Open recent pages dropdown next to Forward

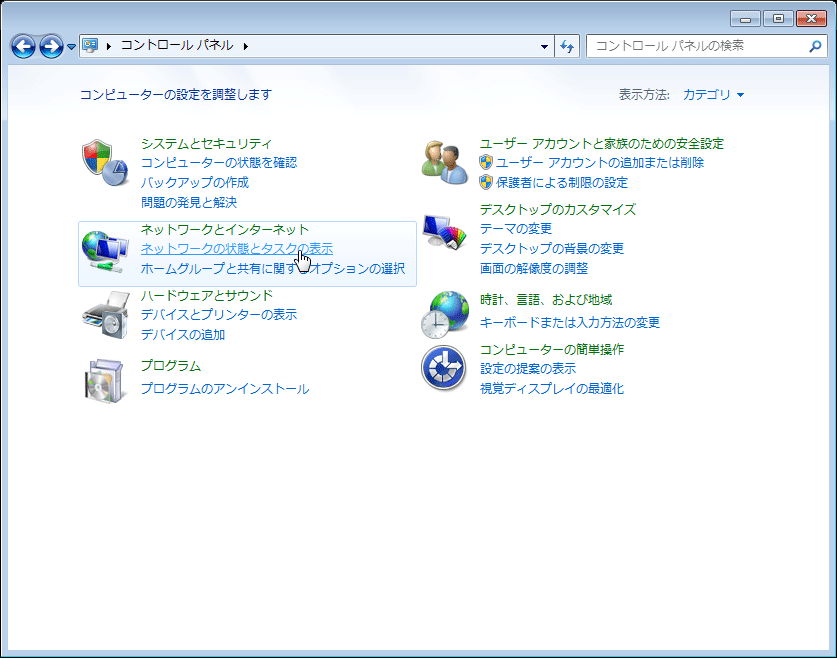[71, 47]
